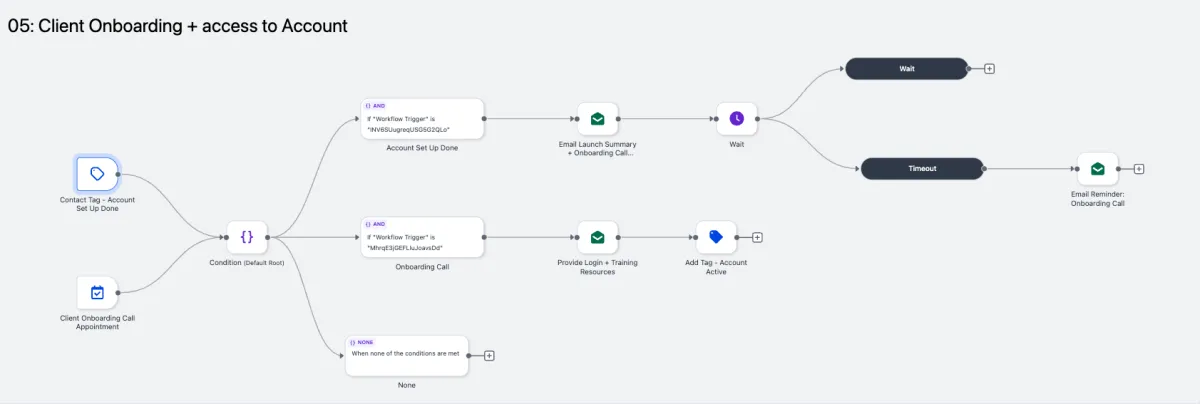Viewport: 1200px width, 404px height.
Task: Click the Timeout branch pill
Action: point(922,168)
